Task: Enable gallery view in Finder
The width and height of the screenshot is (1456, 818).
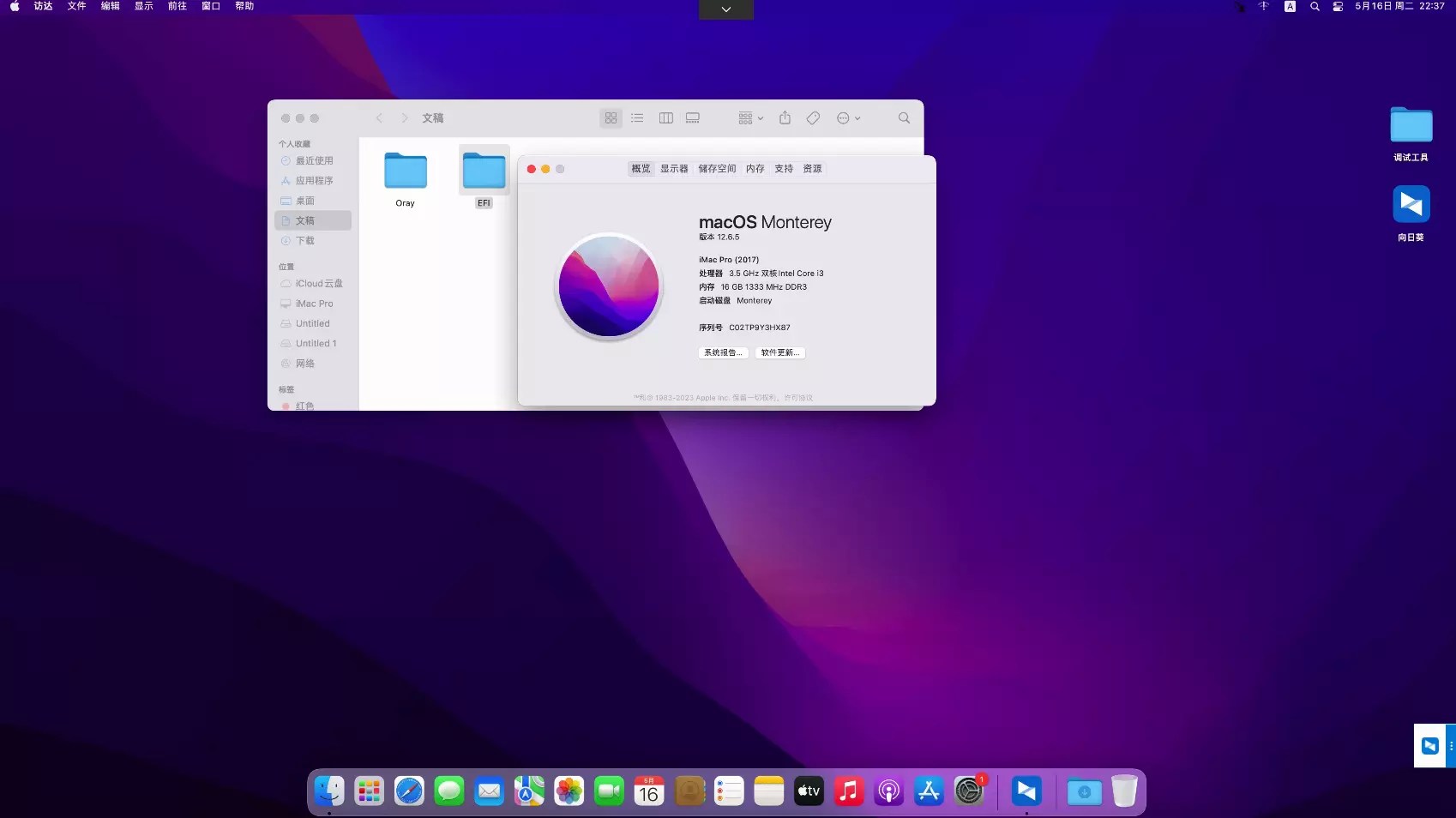Action: [692, 117]
